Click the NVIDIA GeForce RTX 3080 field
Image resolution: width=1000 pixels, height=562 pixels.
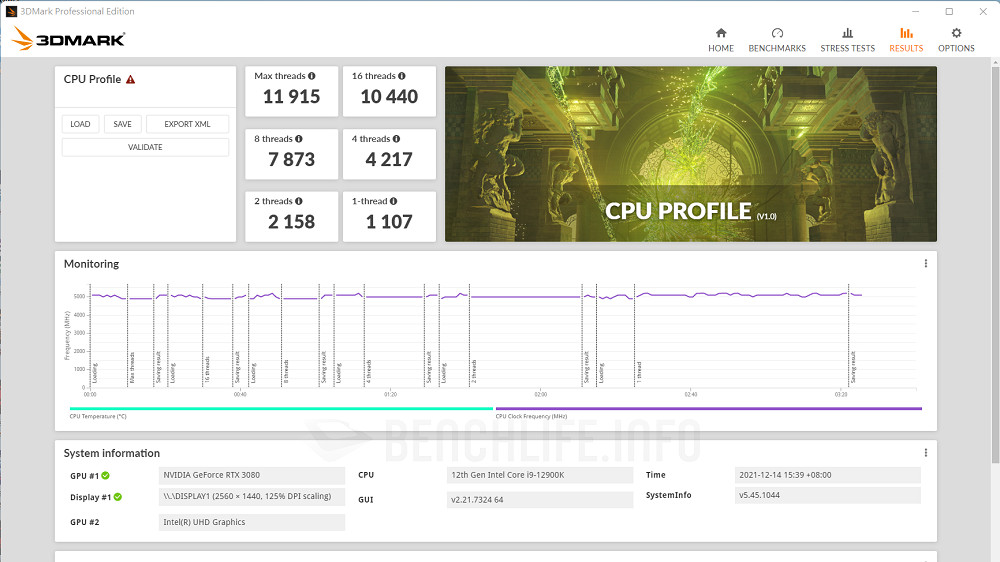pyautogui.click(x=251, y=475)
